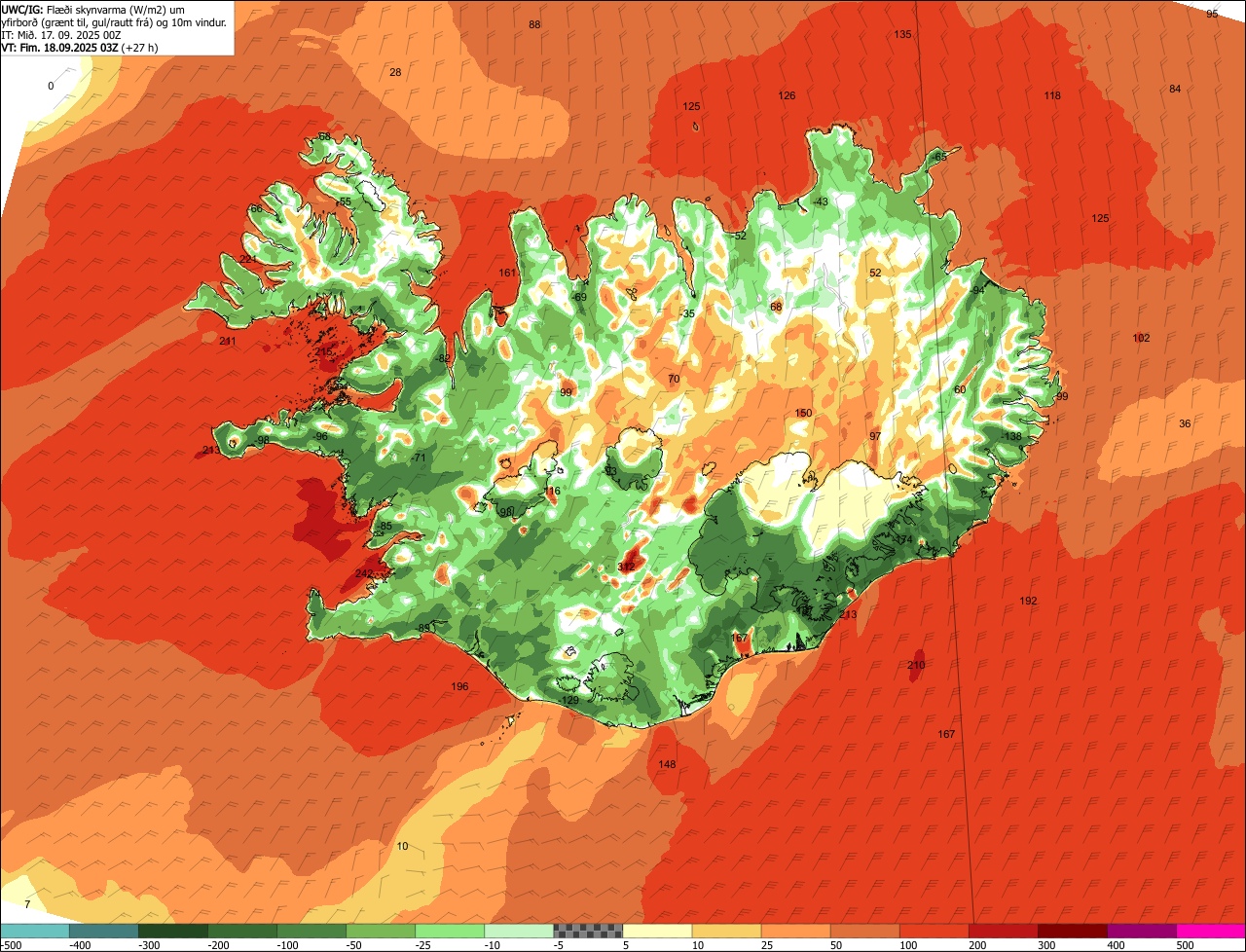This screenshot has width=1246, height=952.
Task: Click the orange legend swatch between 25 and 50
Action: (x=795, y=931)
